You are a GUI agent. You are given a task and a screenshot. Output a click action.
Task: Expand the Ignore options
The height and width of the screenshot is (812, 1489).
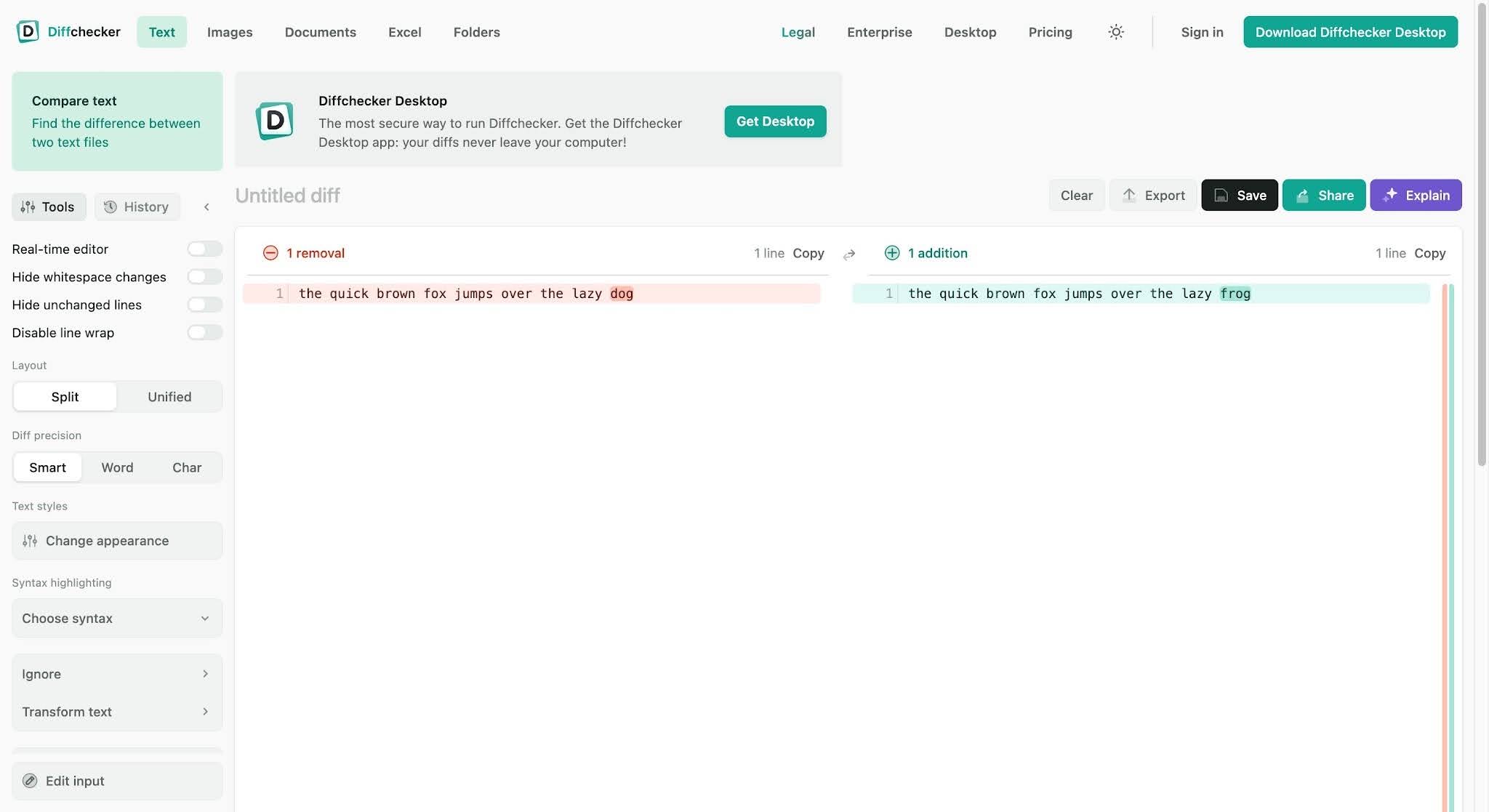[x=117, y=674]
